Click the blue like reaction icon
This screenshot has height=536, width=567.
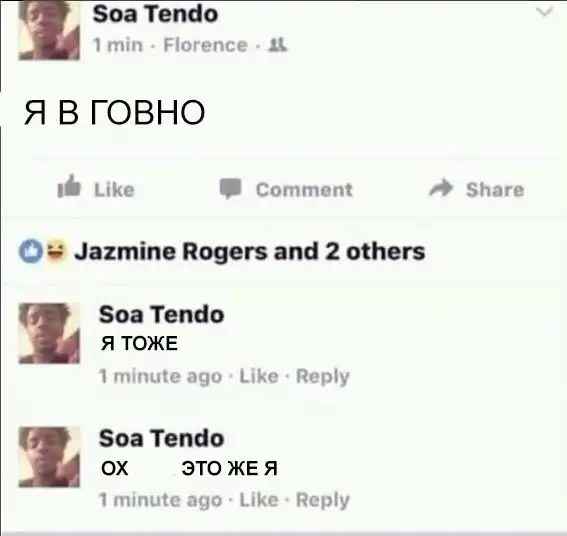coord(31,251)
